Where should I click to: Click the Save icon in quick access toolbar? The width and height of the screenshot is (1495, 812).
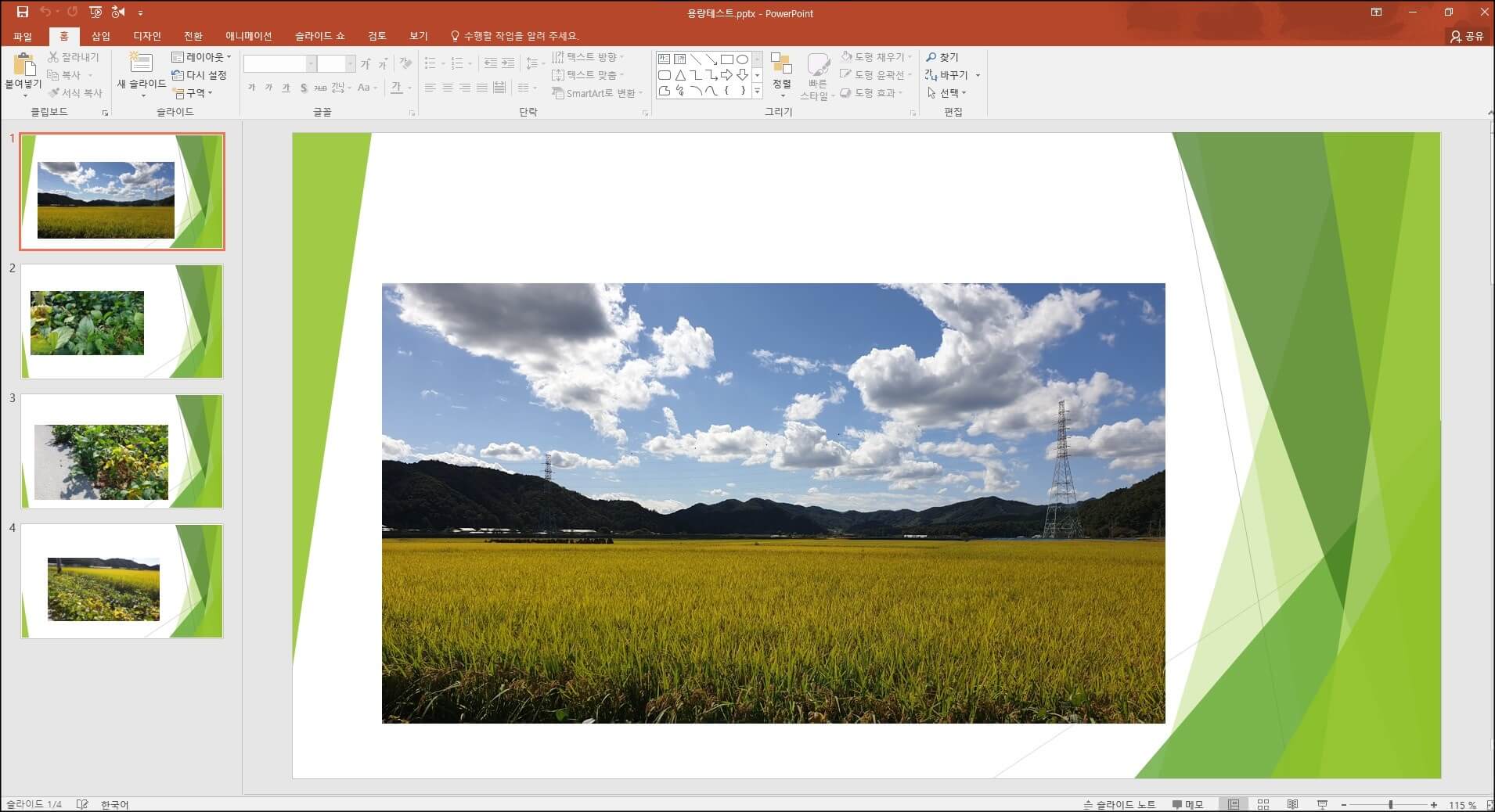[22, 12]
